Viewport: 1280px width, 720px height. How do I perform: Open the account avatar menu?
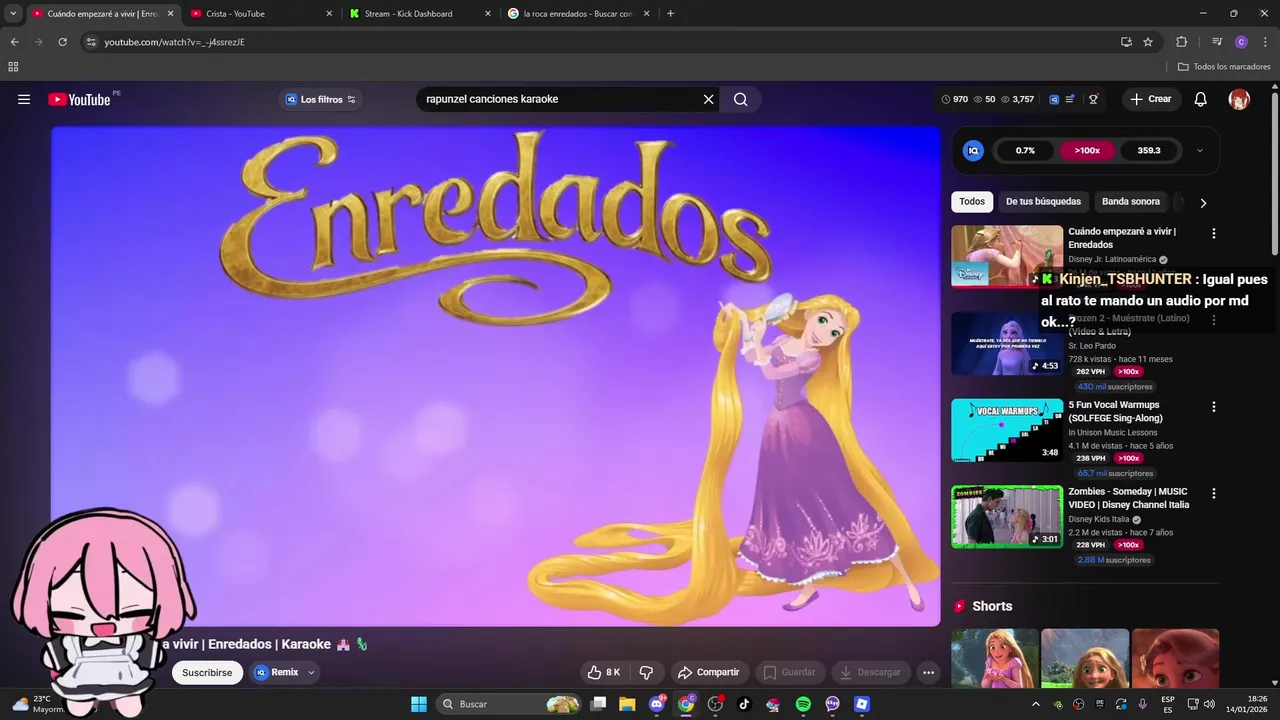point(1239,99)
